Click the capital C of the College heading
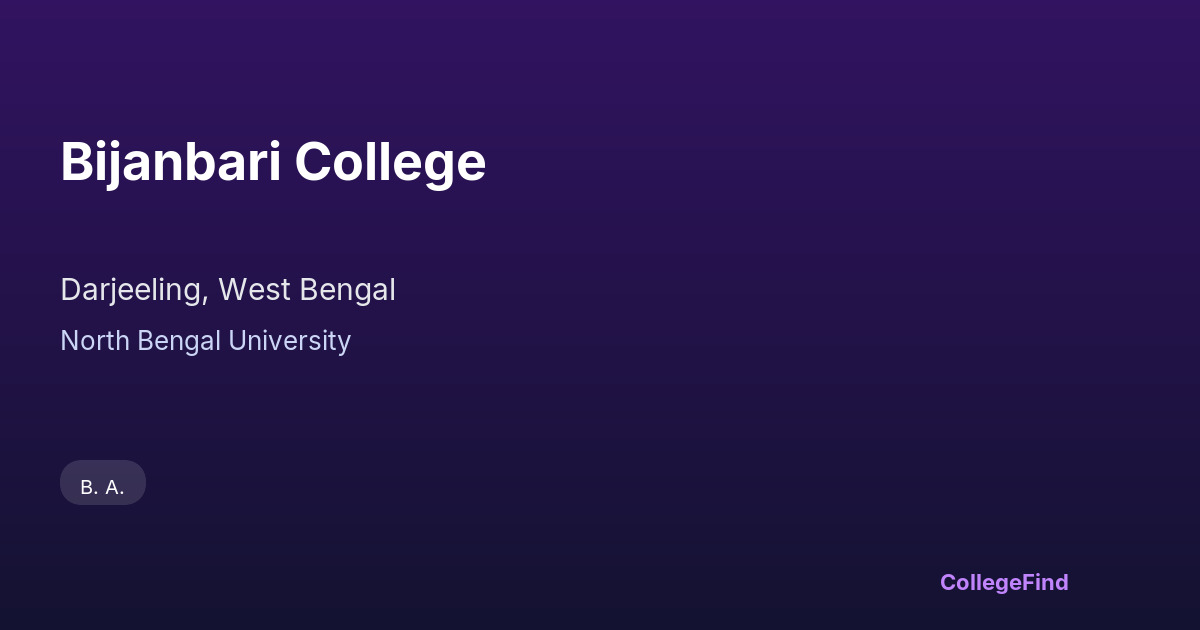Viewport: 1200px width, 630px height. pyautogui.click(x=312, y=162)
